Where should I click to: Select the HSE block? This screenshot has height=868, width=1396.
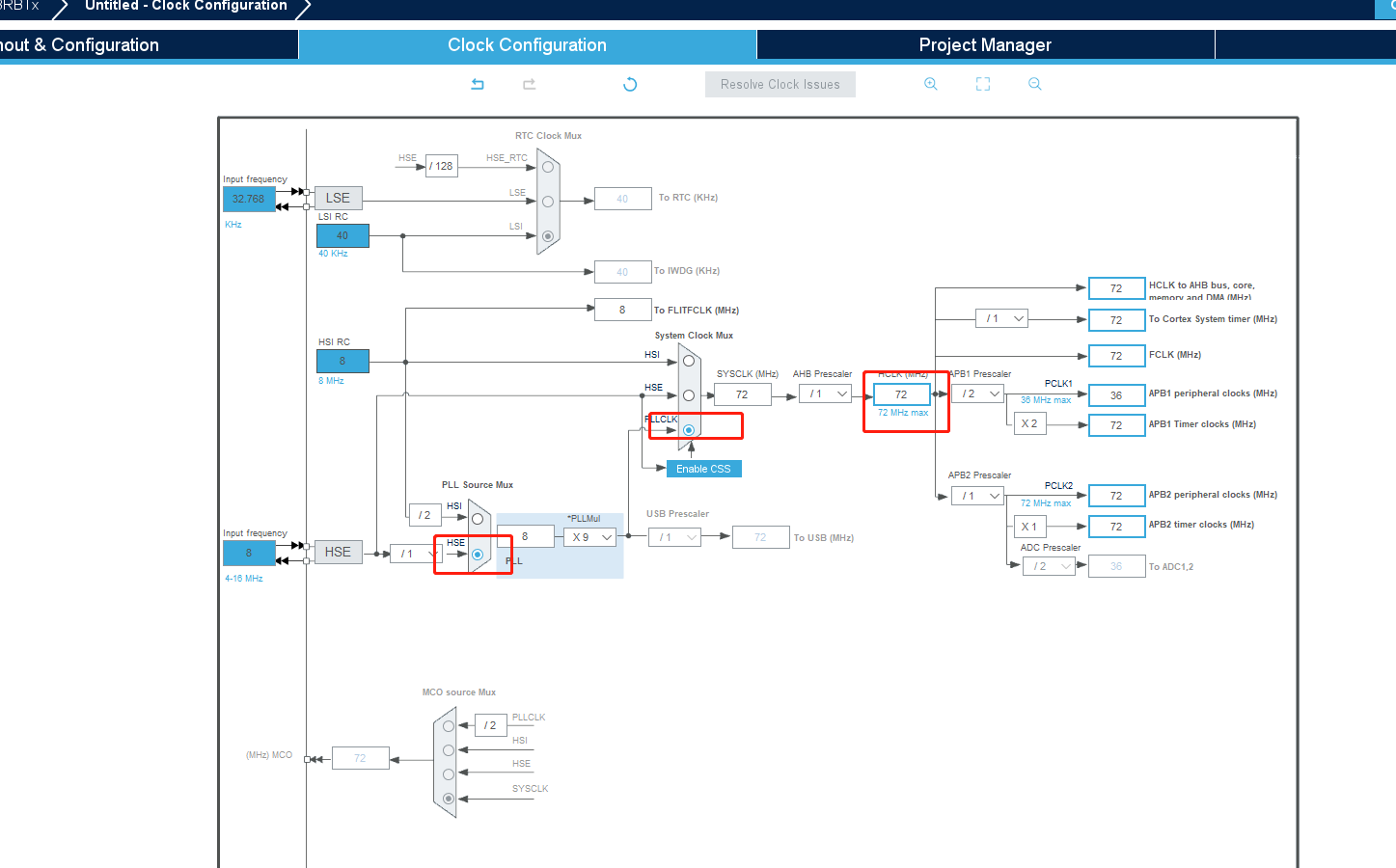tap(338, 552)
